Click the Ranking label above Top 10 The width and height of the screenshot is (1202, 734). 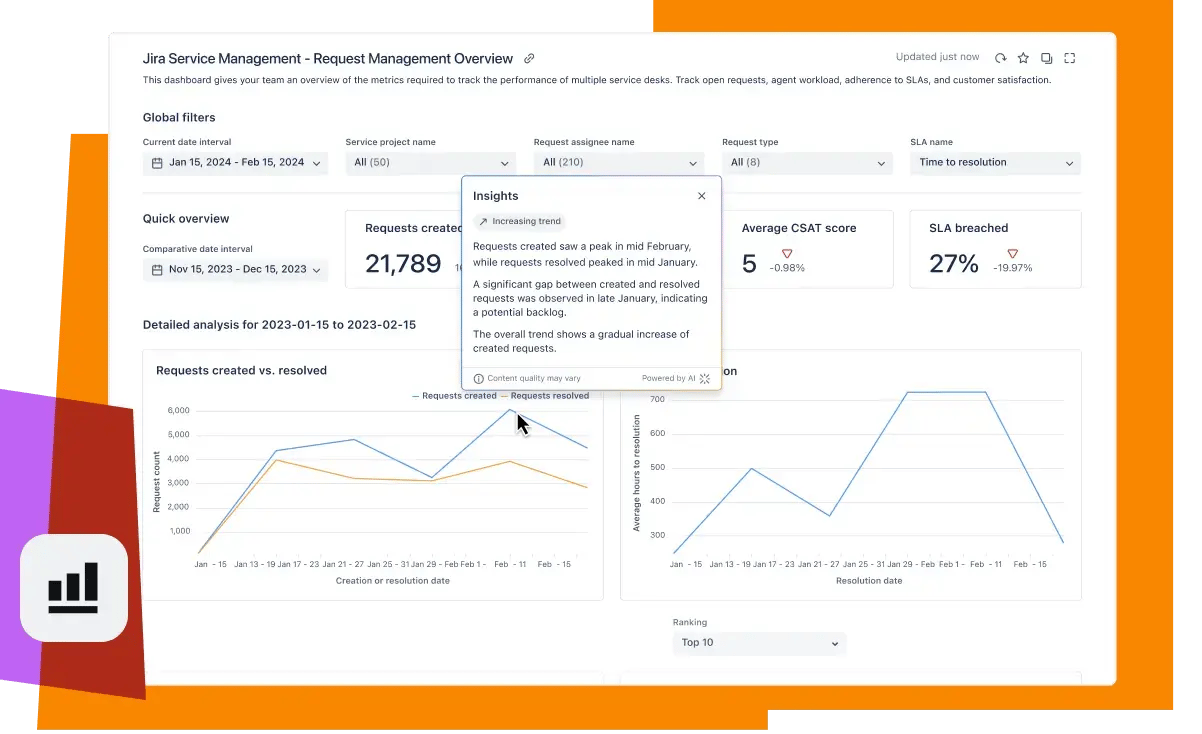pyautogui.click(x=690, y=622)
